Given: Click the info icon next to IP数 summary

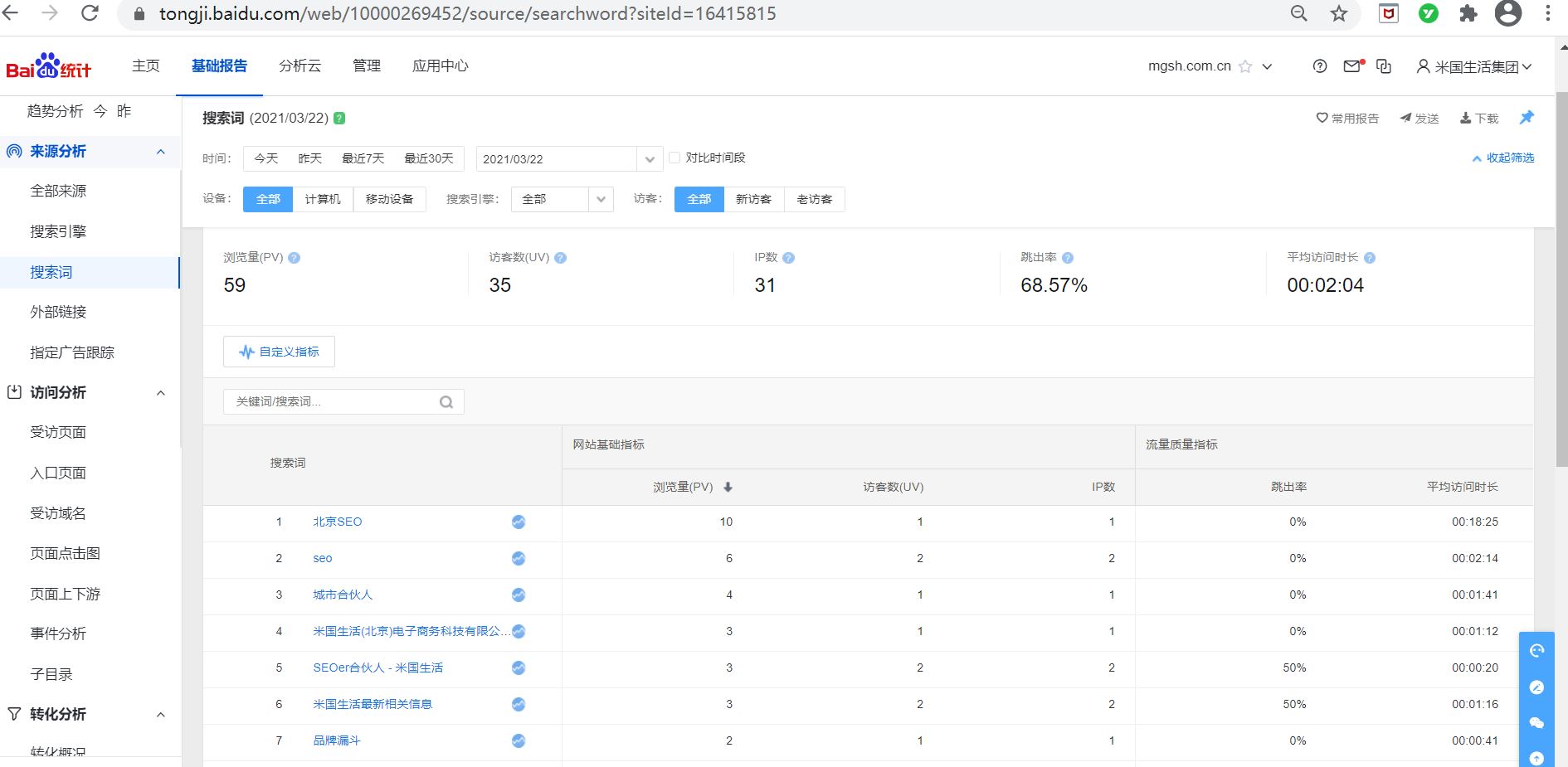Looking at the screenshot, I should point(788,258).
